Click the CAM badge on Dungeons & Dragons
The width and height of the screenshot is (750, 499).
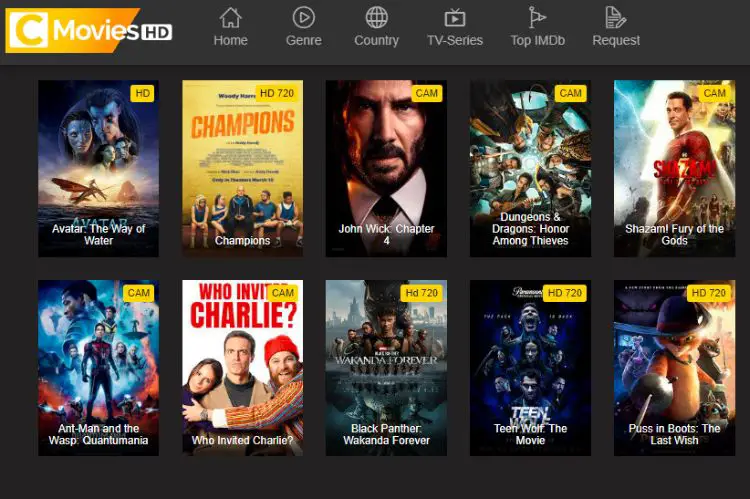(571, 93)
